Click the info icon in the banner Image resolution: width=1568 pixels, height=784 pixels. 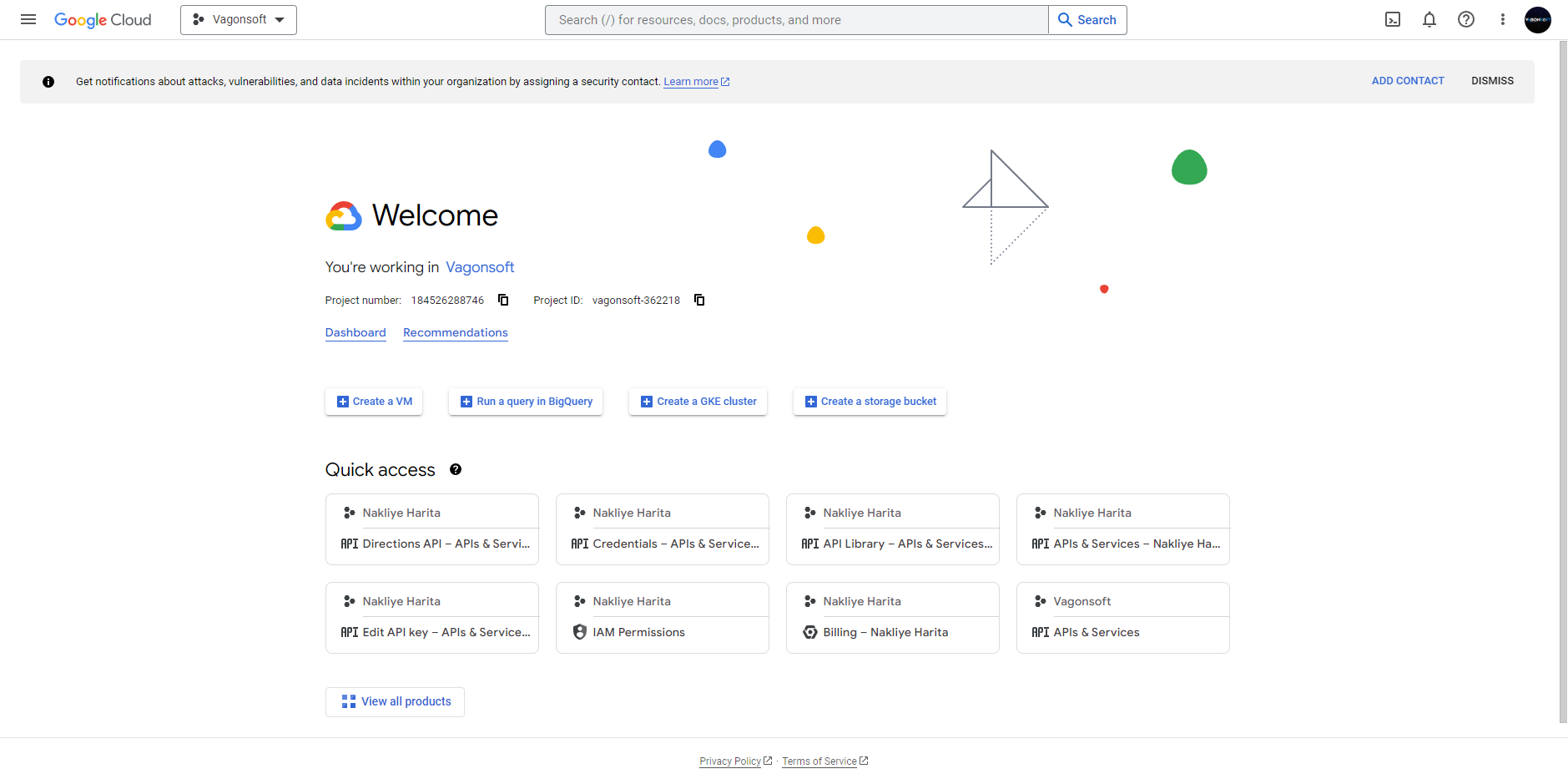click(x=48, y=82)
